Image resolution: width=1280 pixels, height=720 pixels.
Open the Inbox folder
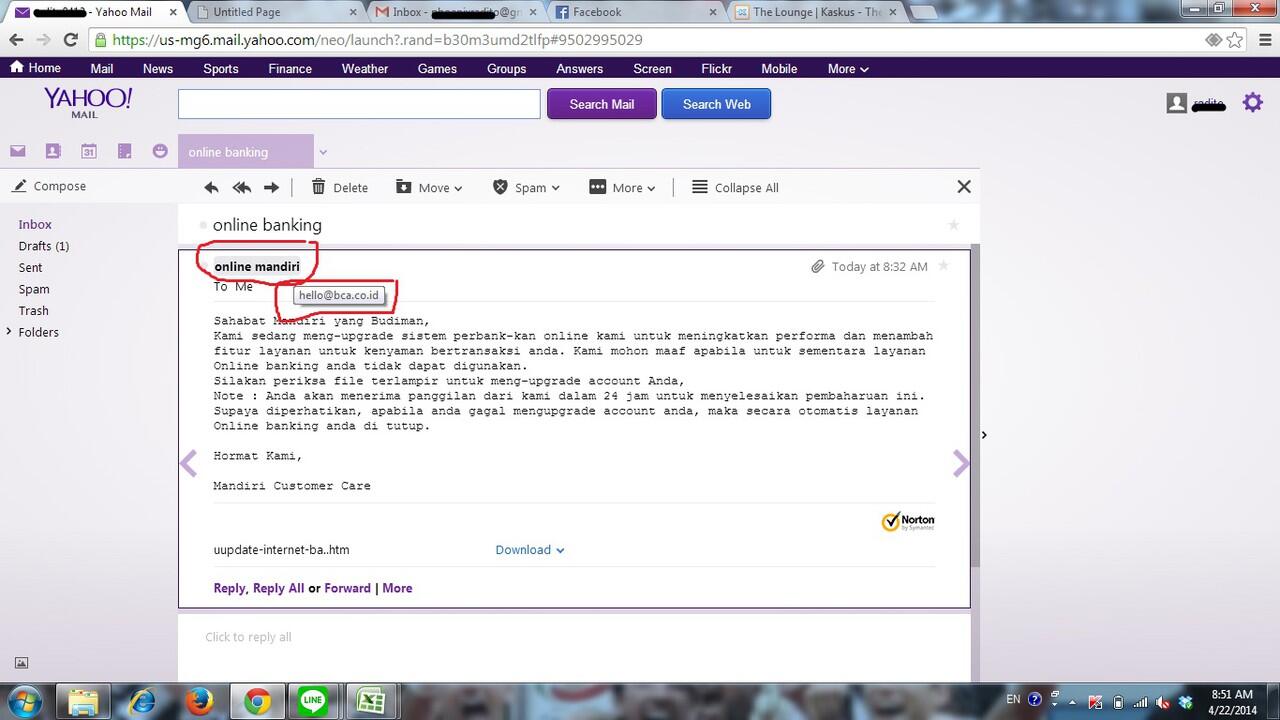point(35,224)
